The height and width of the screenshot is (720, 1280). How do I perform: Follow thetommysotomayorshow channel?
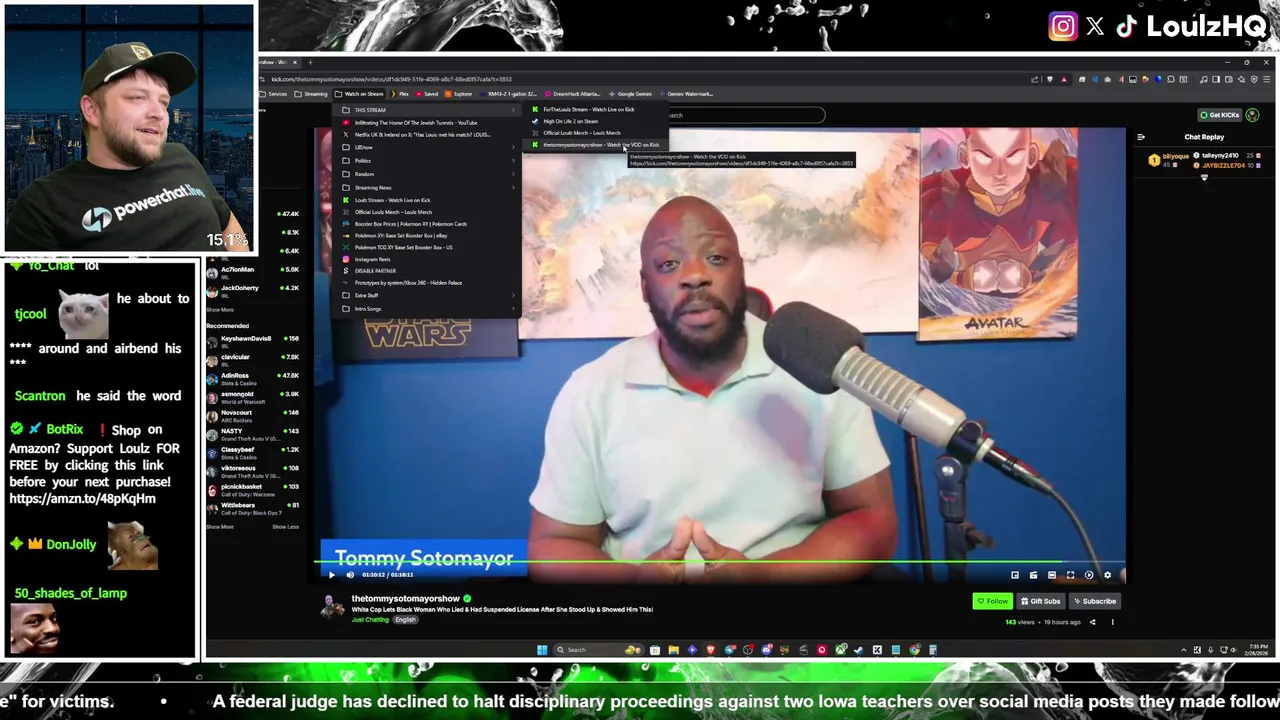tap(993, 601)
